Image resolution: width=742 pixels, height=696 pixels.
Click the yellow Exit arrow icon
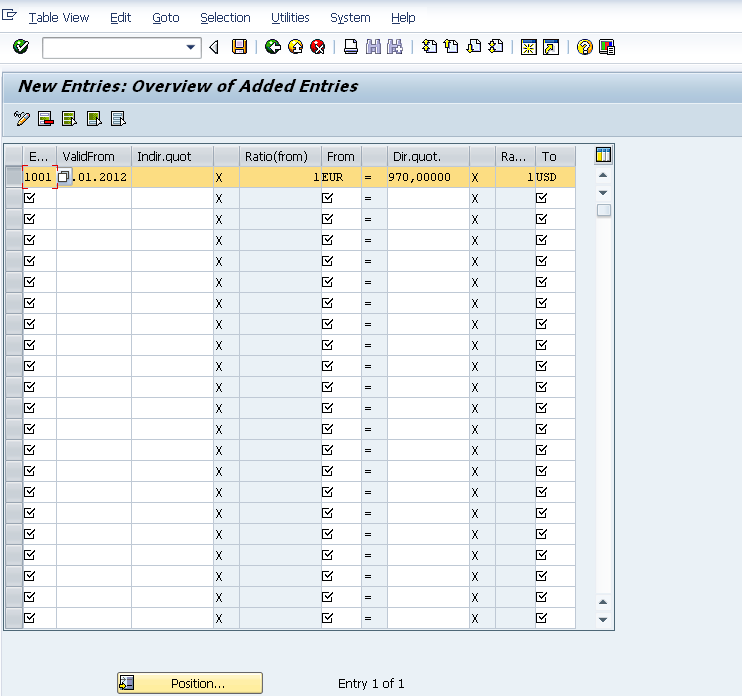click(295, 47)
